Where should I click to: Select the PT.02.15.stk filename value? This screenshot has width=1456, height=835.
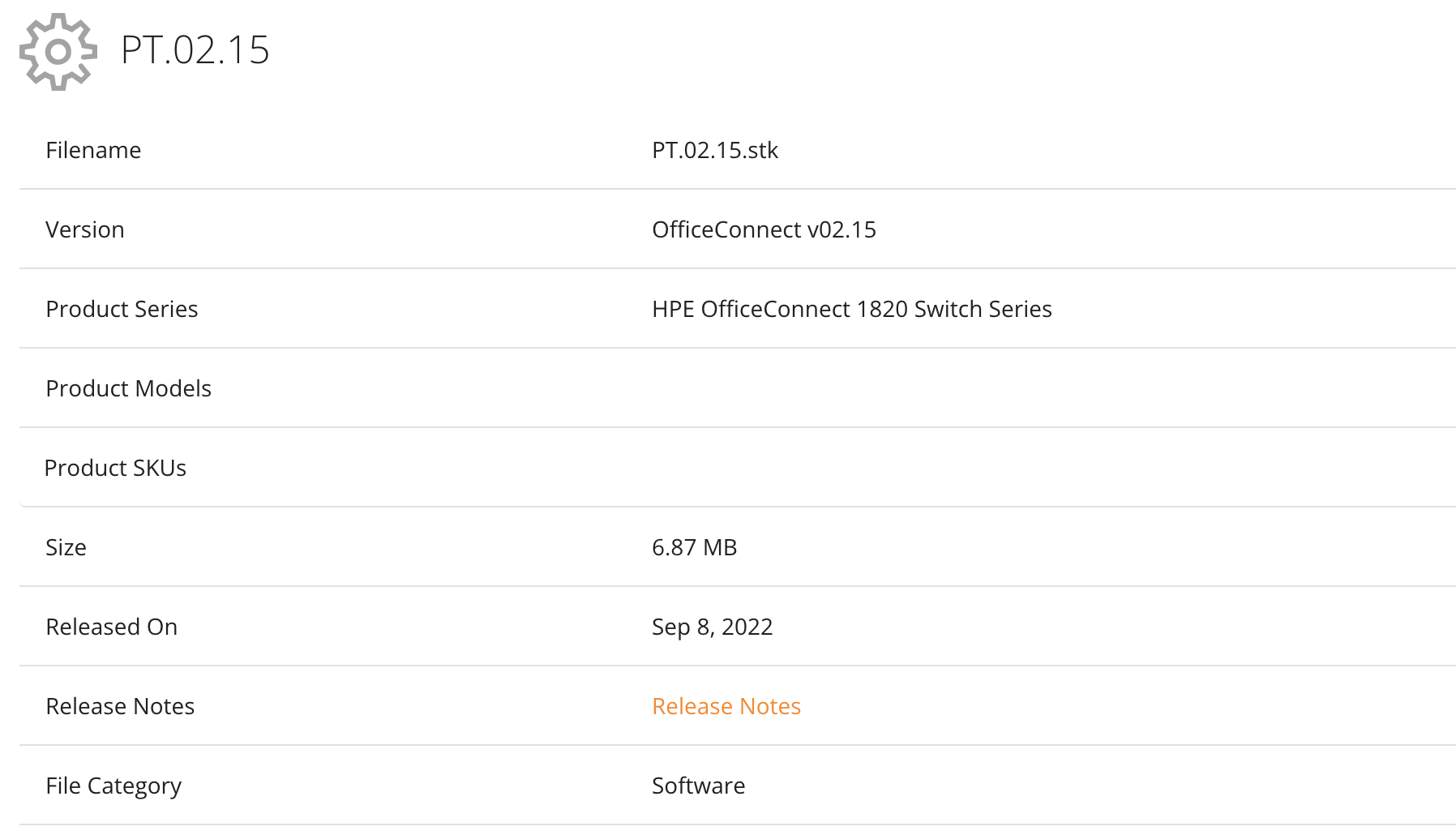click(x=715, y=150)
